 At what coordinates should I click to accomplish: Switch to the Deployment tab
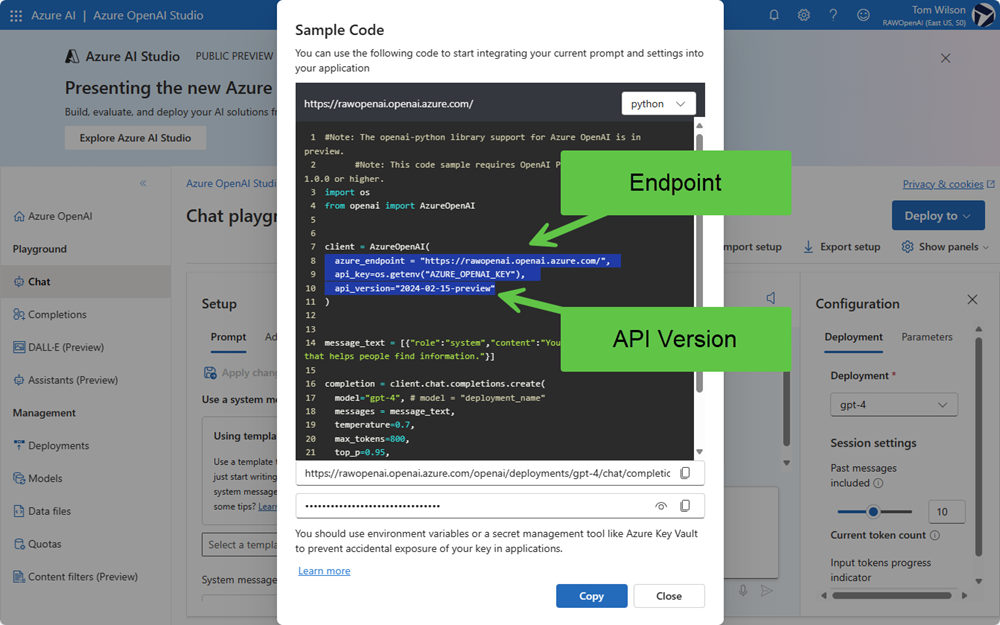tap(853, 337)
